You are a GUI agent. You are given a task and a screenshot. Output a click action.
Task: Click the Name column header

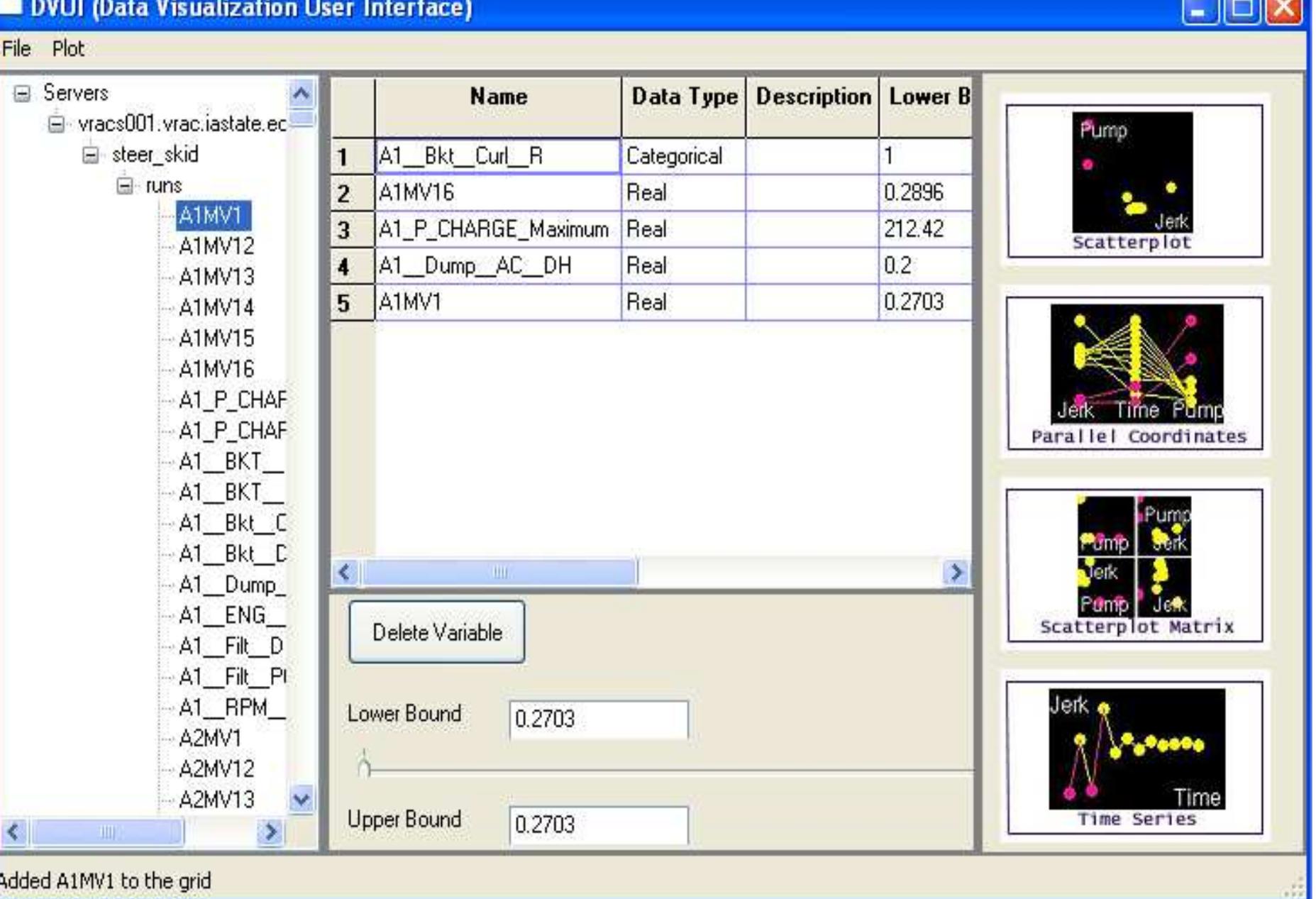pos(498,107)
